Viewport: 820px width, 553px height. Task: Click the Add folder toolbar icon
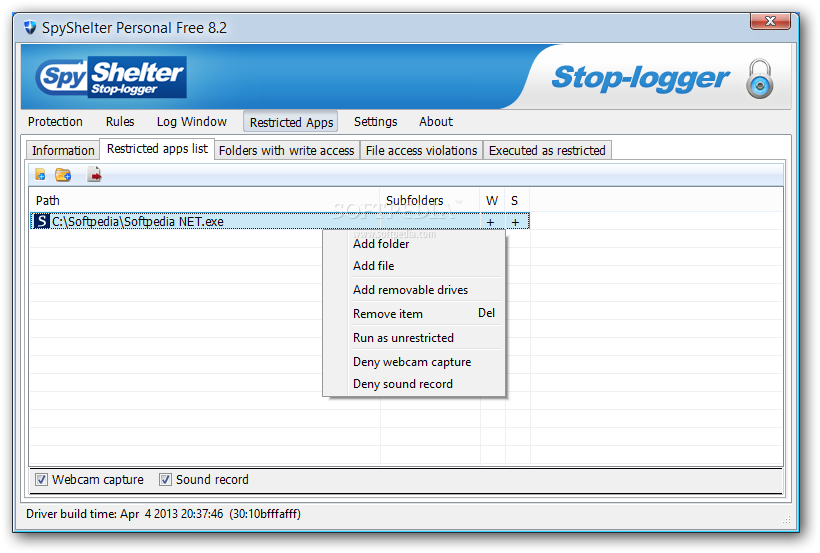63,175
